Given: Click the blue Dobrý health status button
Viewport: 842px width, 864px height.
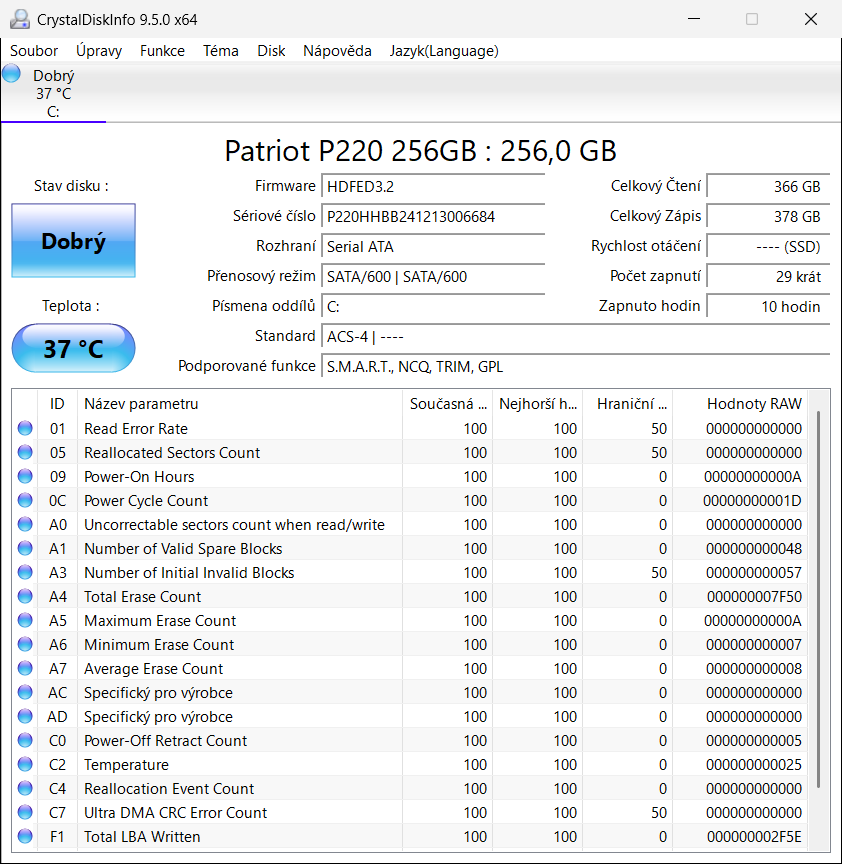Looking at the screenshot, I should coord(73,241).
